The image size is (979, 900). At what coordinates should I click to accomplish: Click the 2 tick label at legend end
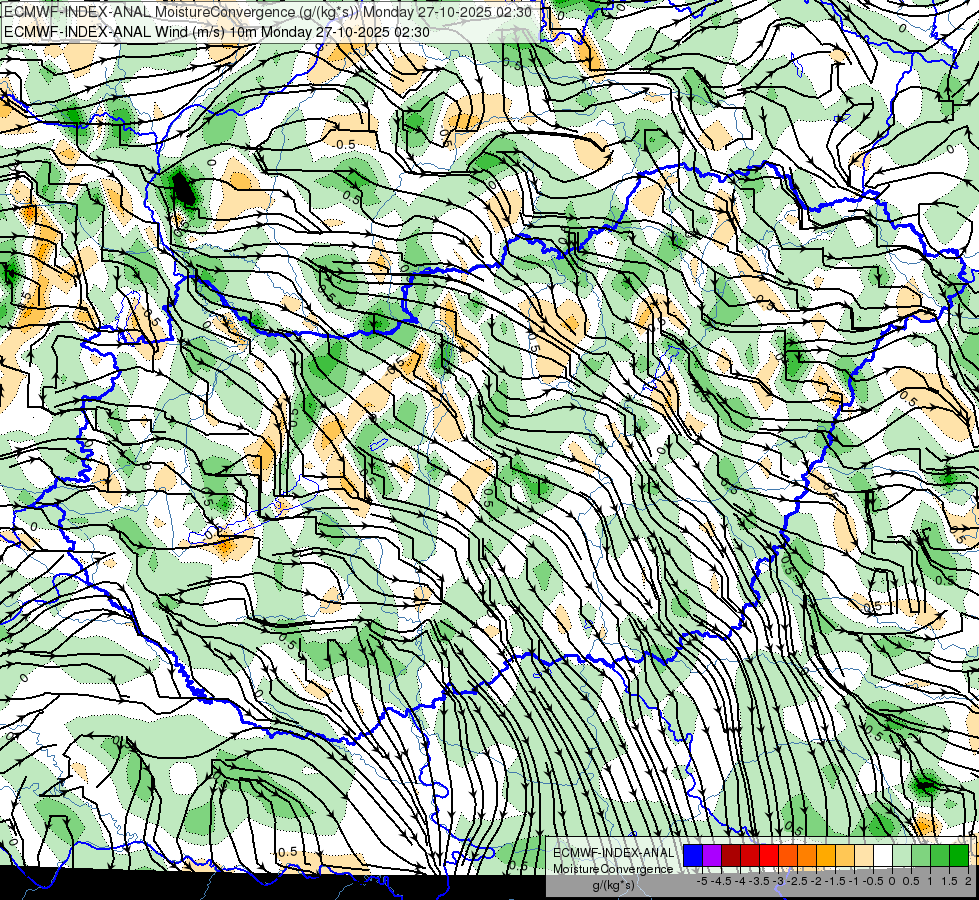pos(968,881)
